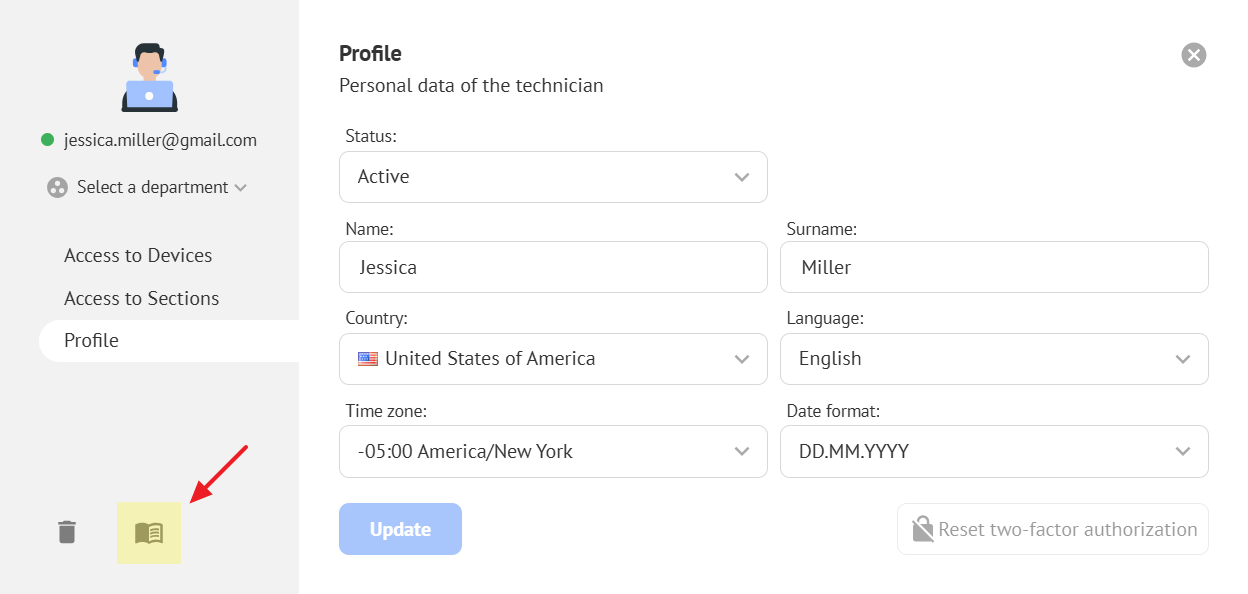Go to Access to Devices section
The image size is (1248, 594).
pyautogui.click(x=138, y=255)
